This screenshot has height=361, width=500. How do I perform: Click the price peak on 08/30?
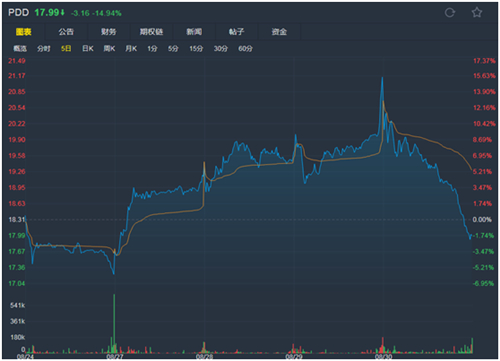pyautogui.click(x=382, y=79)
